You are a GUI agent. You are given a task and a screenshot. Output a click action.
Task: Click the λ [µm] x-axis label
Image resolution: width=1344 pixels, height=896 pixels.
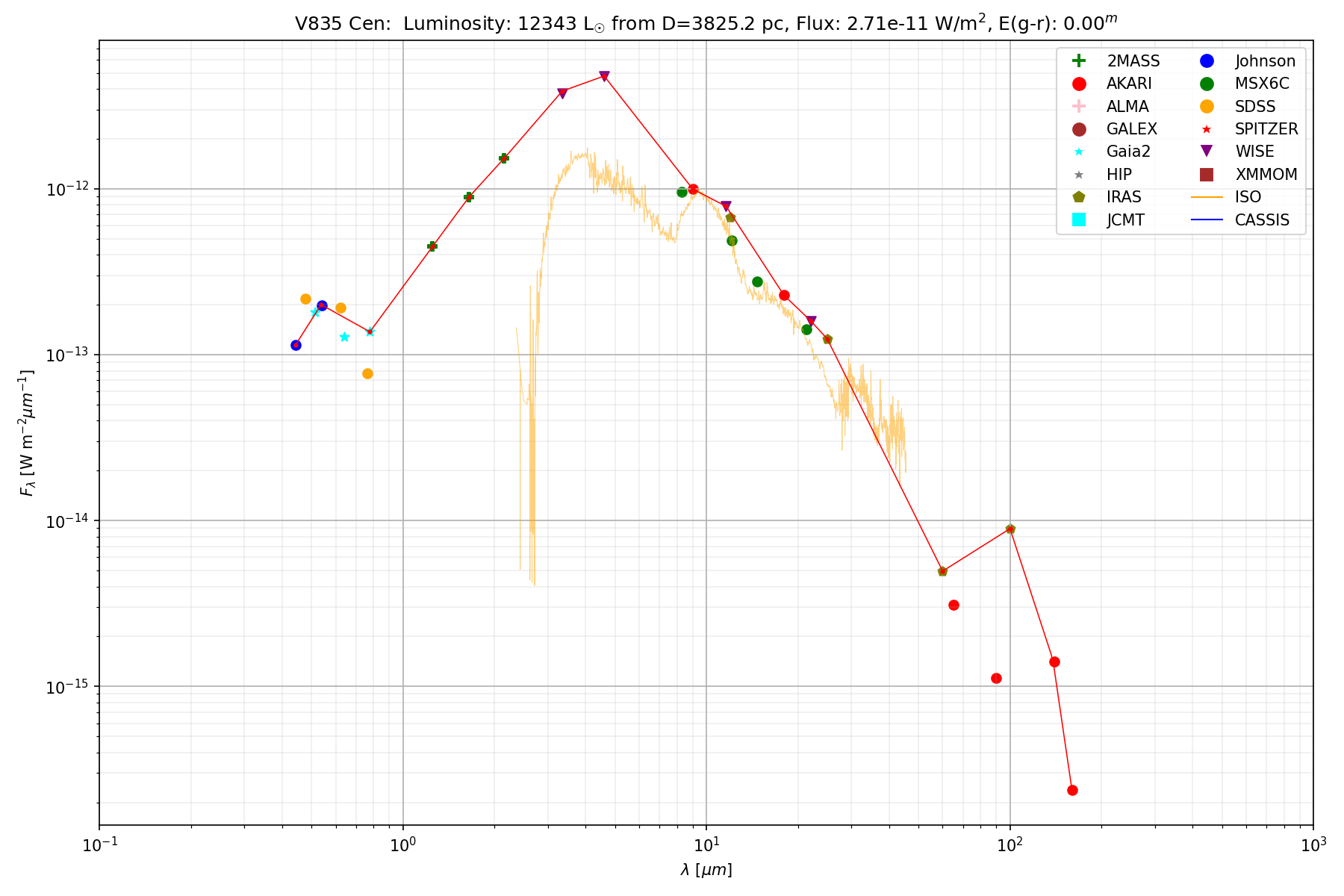pos(706,870)
